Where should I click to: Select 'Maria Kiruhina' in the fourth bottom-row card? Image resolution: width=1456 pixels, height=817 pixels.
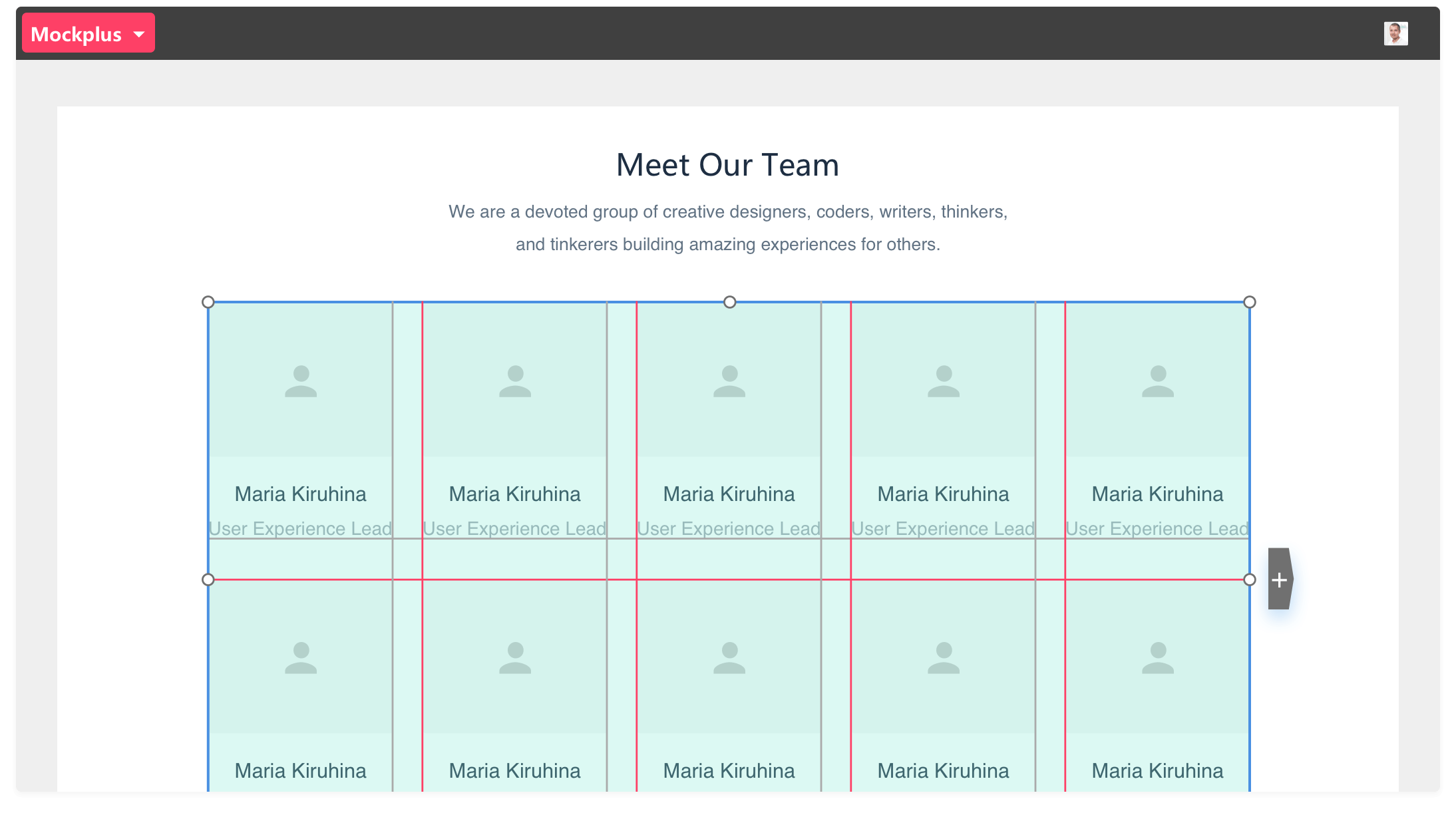(944, 770)
